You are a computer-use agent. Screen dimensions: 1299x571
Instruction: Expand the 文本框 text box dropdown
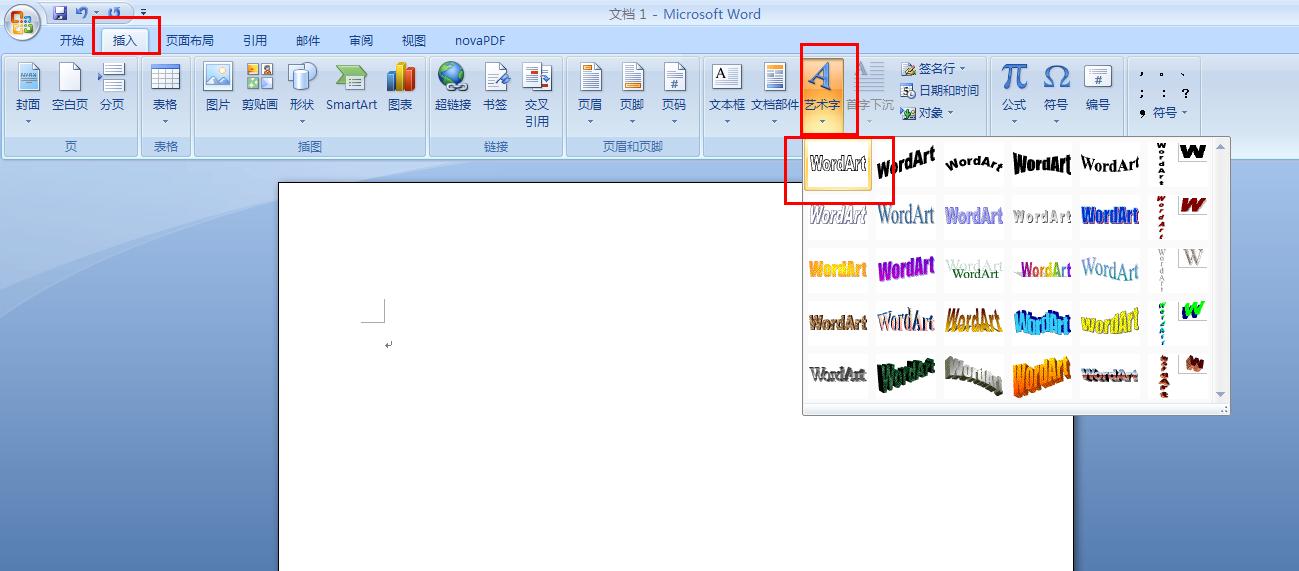(x=727, y=121)
